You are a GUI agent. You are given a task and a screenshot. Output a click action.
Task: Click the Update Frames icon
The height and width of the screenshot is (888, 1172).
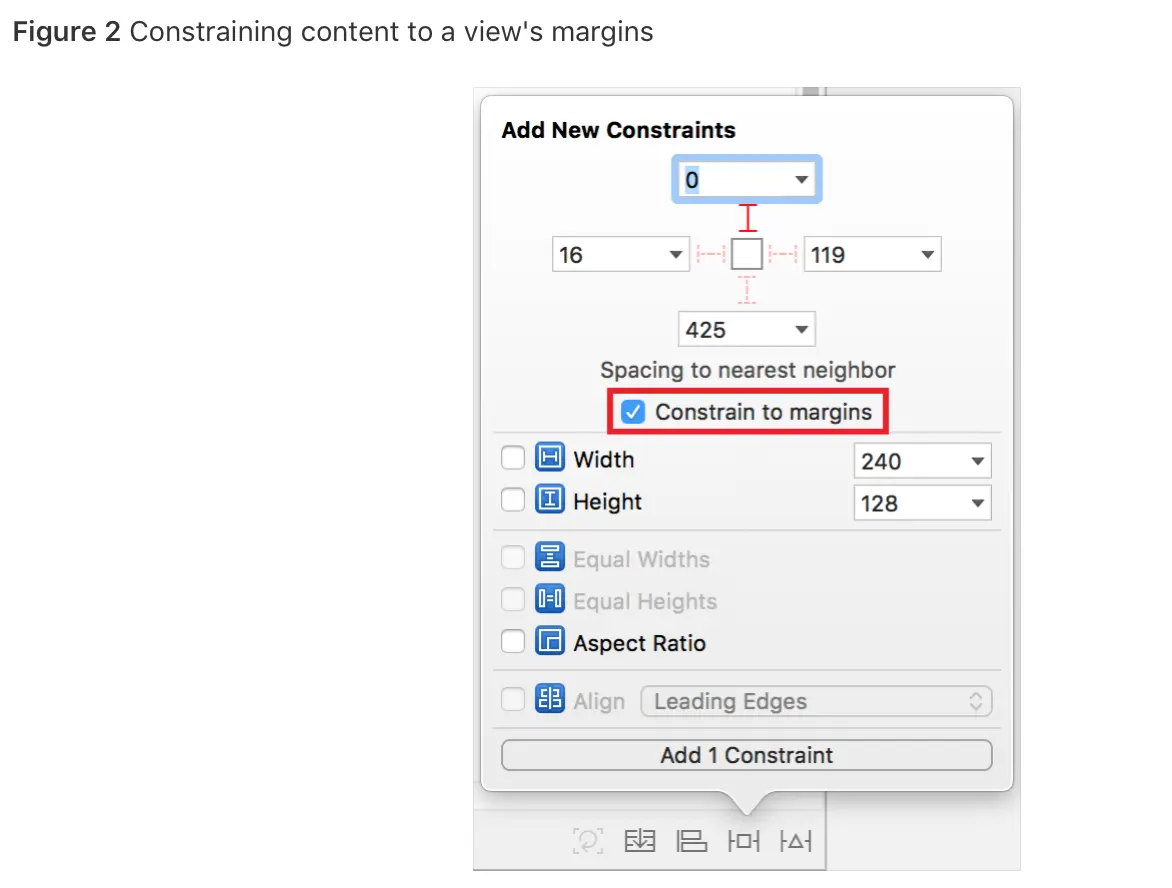click(588, 841)
